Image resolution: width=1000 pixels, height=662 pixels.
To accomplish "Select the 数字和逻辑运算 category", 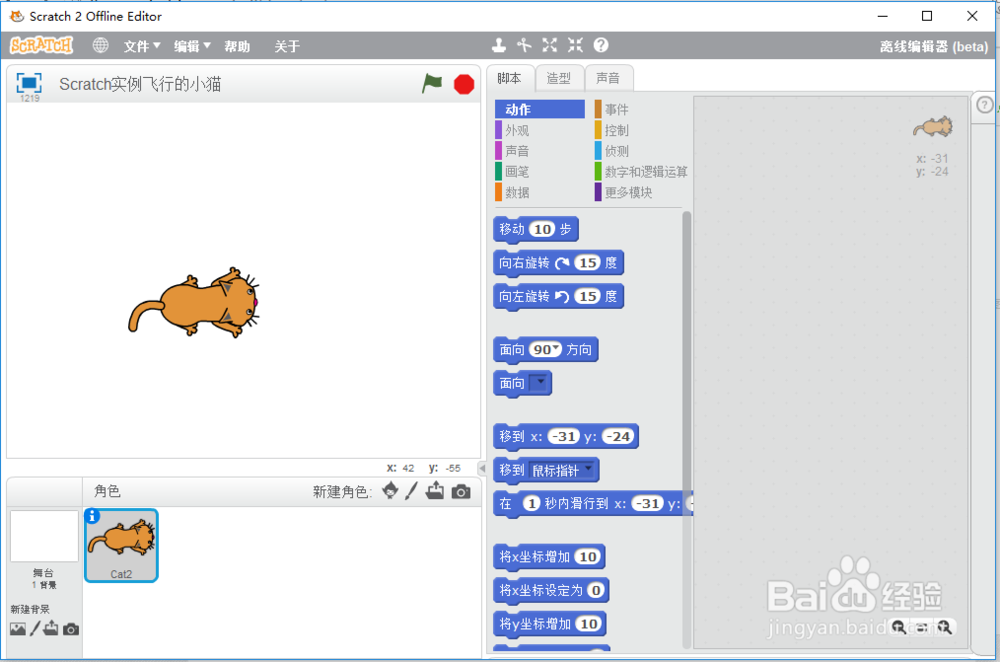I will point(641,172).
